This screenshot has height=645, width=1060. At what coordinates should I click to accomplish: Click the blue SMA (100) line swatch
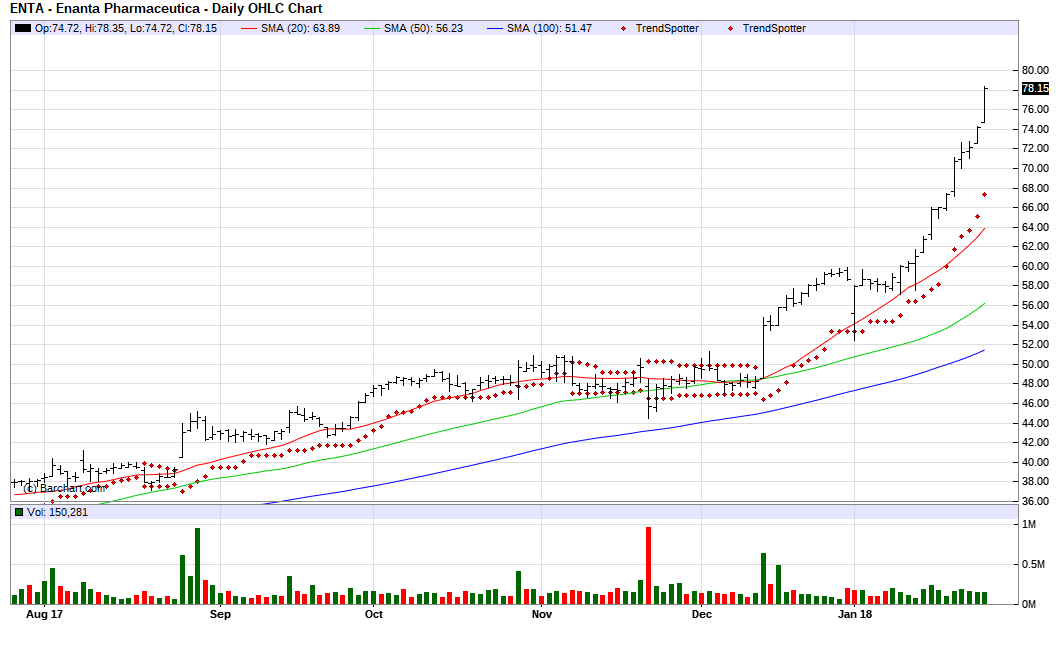(495, 28)
